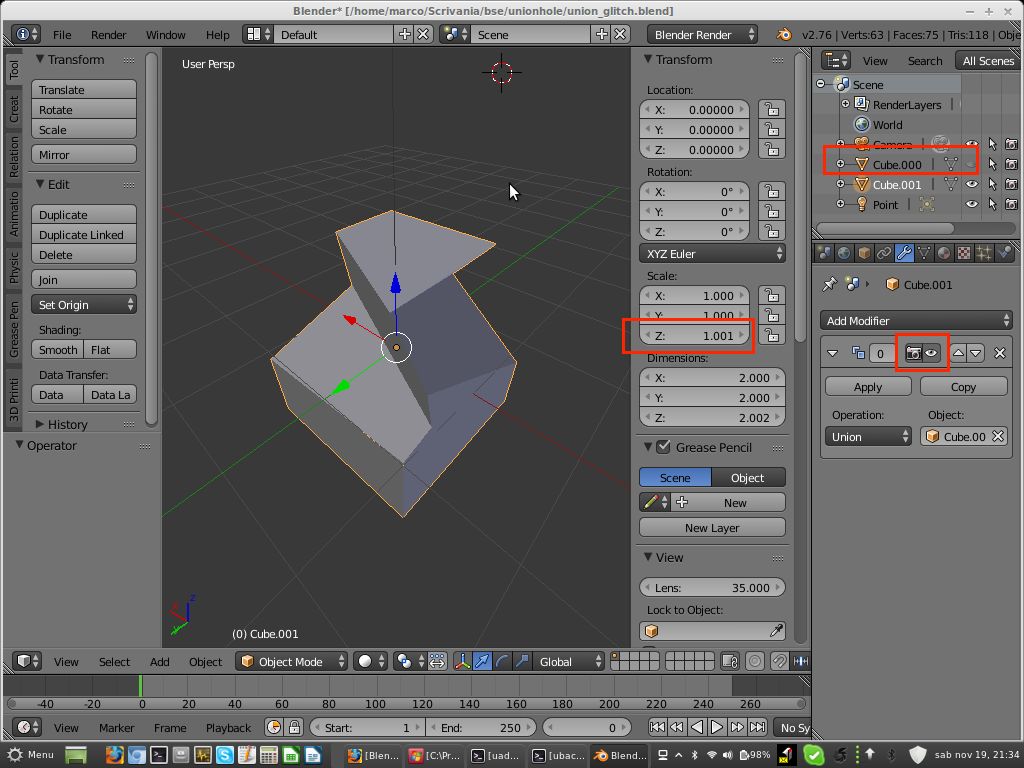Open the Add Modifier dropdown

(916, 320)
